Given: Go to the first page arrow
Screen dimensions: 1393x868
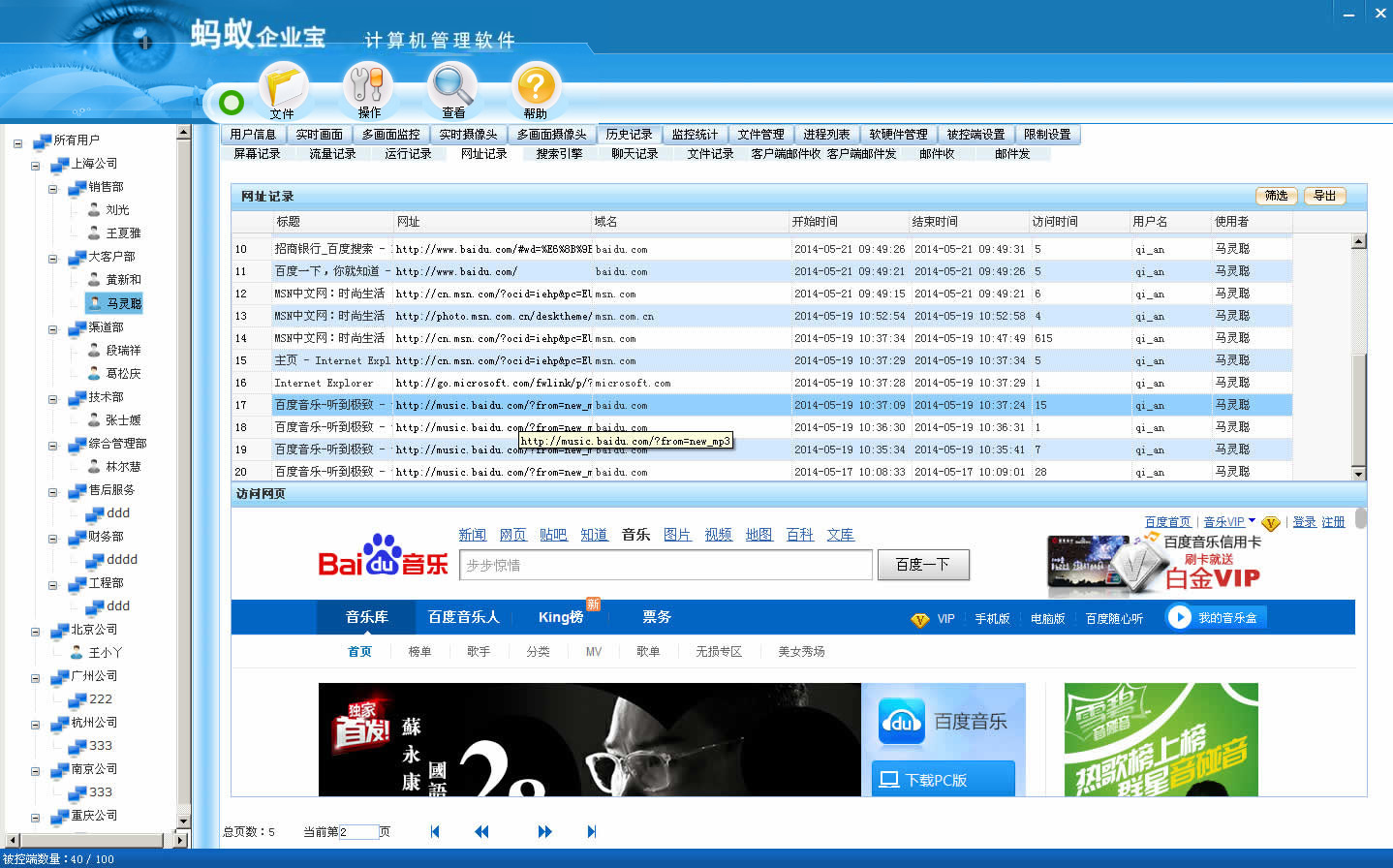Looking at the screenshot, I should [435, 831].
